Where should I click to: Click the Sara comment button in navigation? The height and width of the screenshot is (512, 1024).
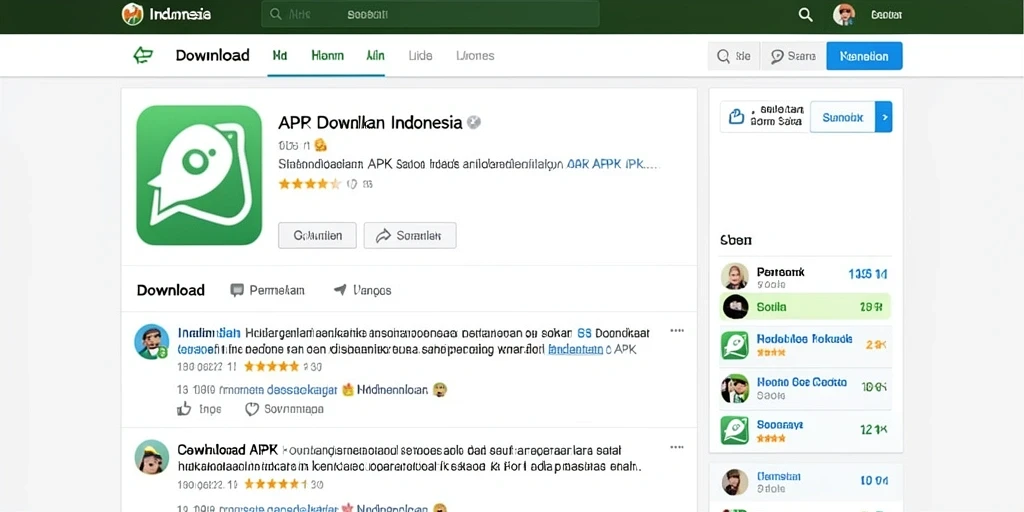[793, 56]
